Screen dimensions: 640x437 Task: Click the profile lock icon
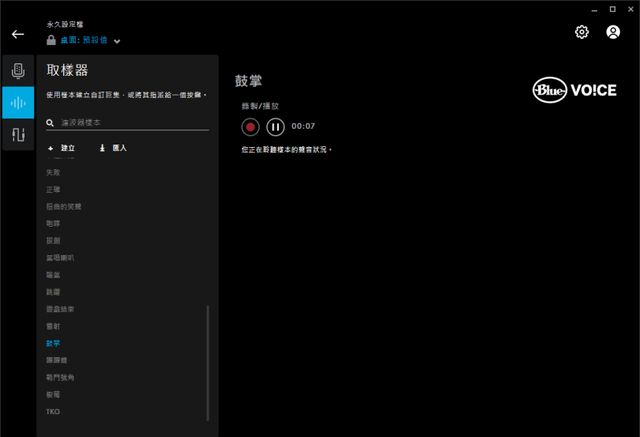tap(51, 40)
